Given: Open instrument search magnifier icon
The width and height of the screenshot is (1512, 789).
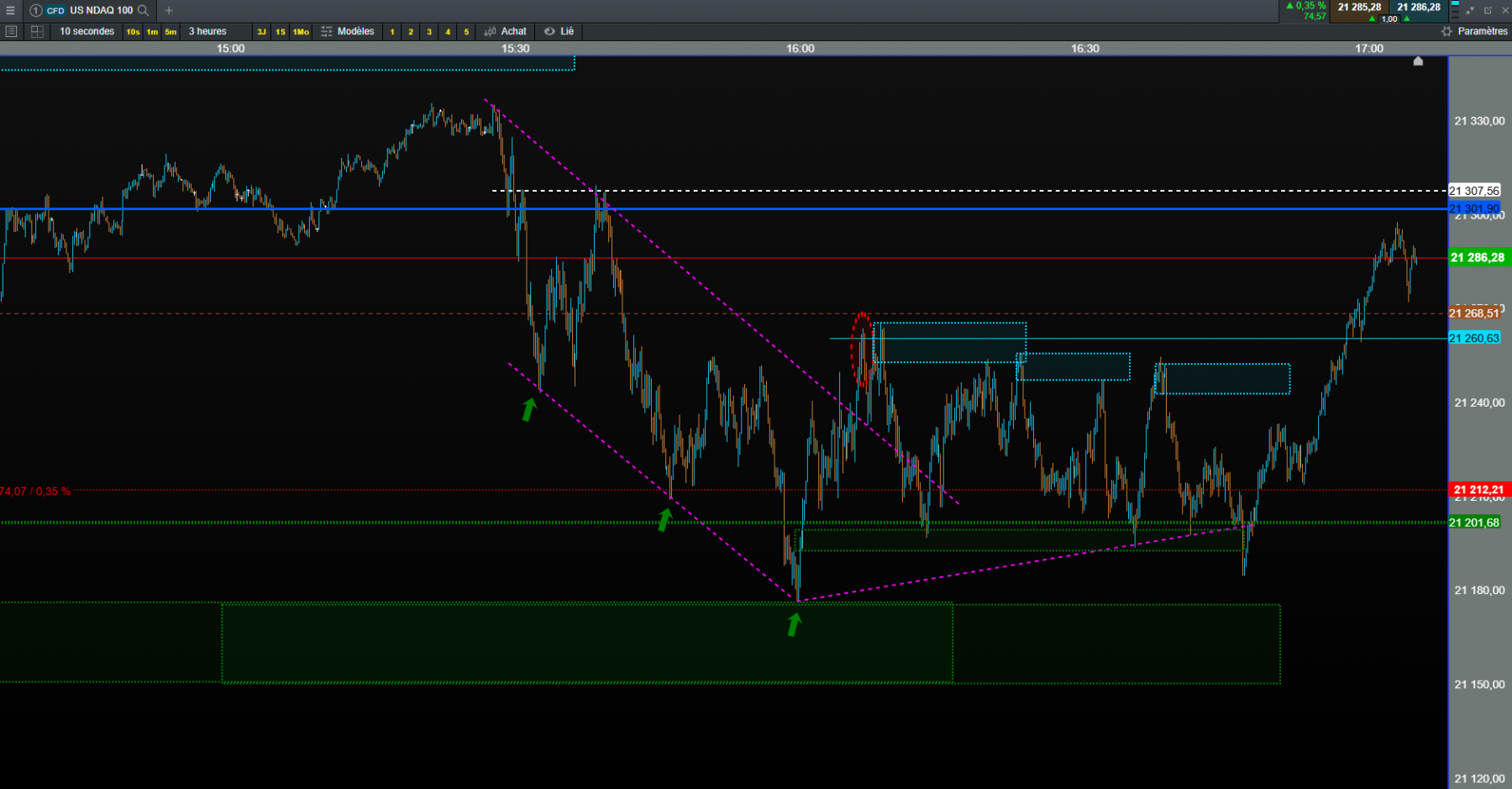Looking at the screenshot, I should point(143,10).
